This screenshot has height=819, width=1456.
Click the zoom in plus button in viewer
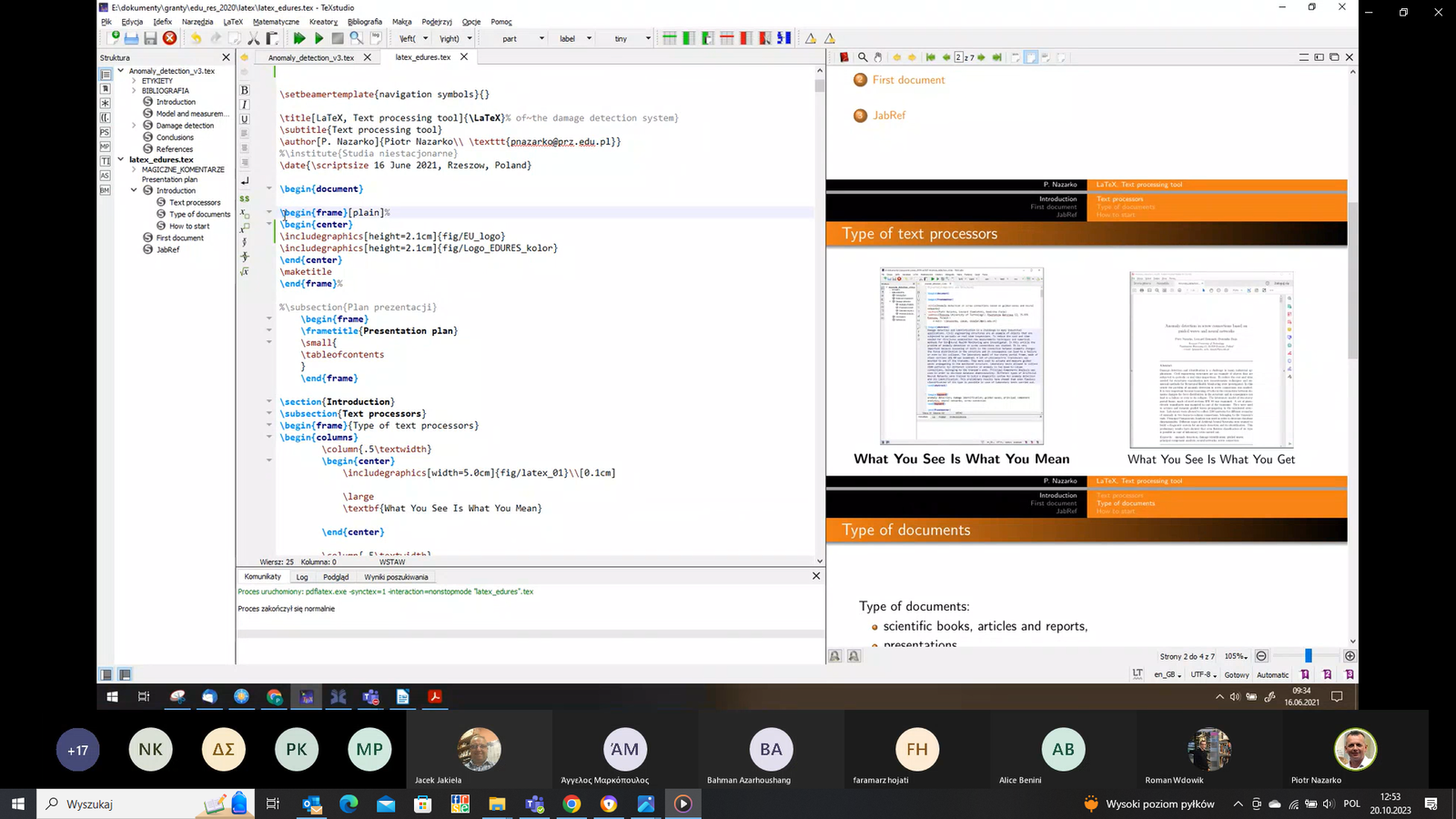(1350, 656)
